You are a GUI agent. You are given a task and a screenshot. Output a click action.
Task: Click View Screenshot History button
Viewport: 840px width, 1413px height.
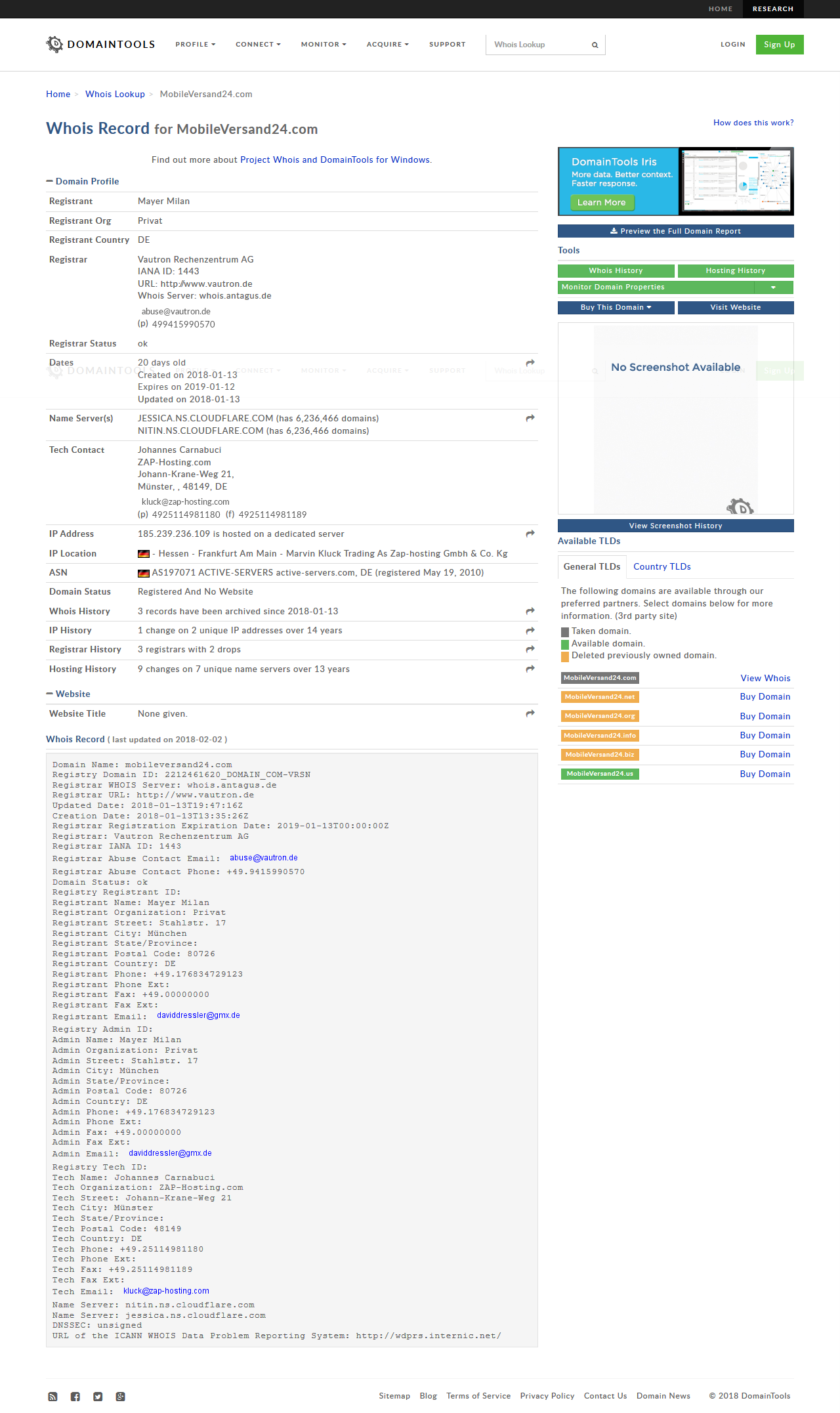675,526
